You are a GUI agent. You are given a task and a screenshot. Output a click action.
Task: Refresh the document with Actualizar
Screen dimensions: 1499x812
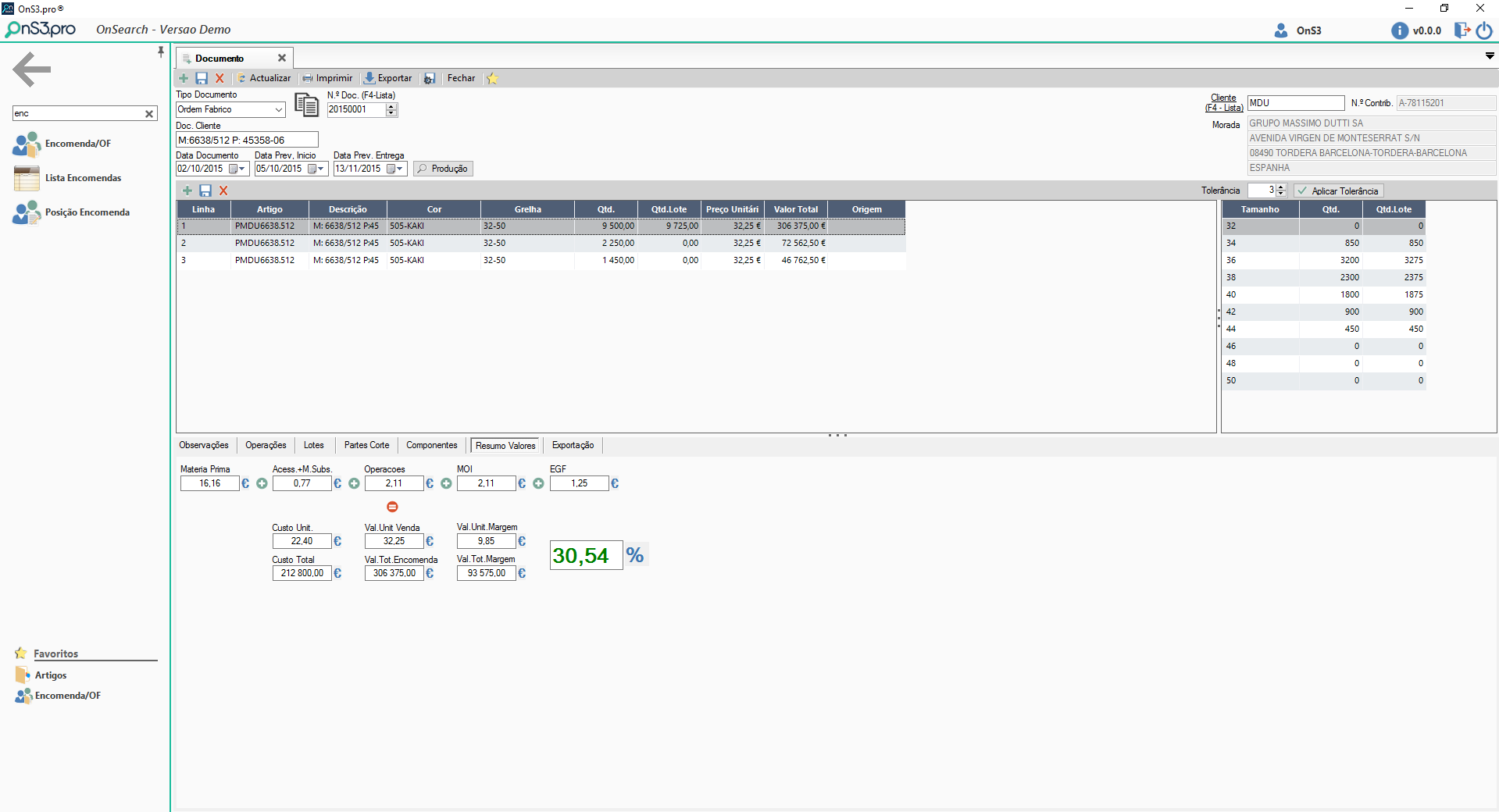click(264, 78)
